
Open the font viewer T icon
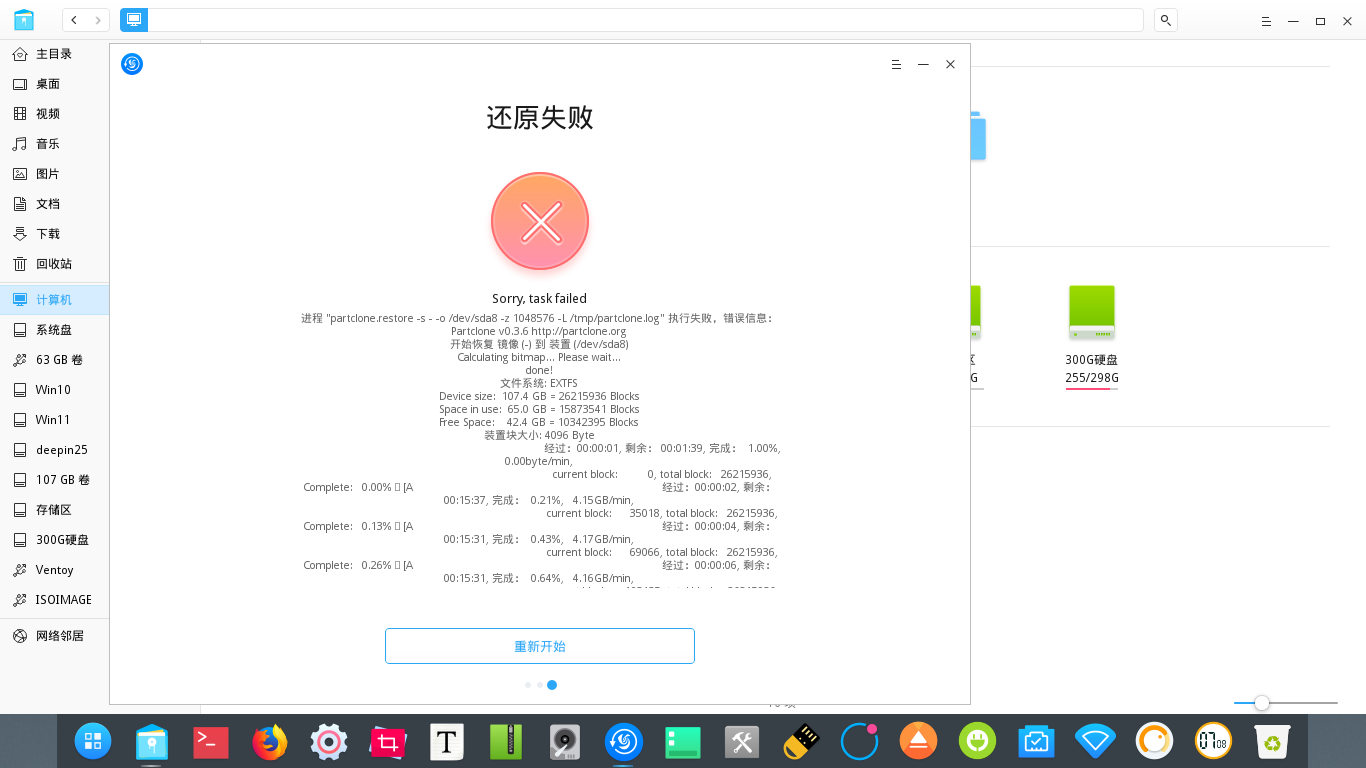coord(447,741)
